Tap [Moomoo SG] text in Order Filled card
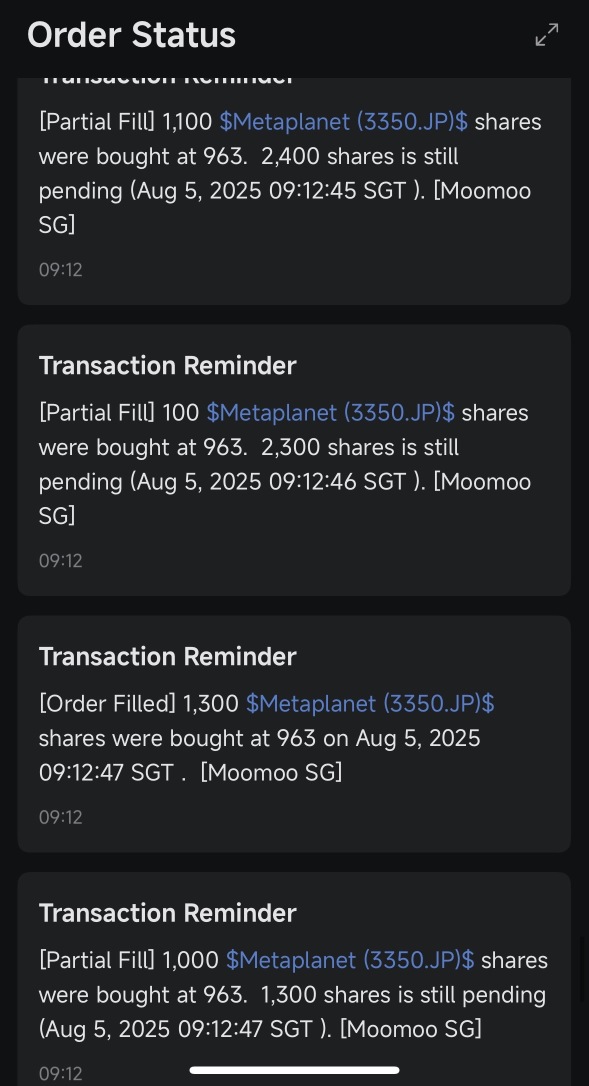Image resolution: width=589 pixels, height=1086 pixels. (271, 772)
